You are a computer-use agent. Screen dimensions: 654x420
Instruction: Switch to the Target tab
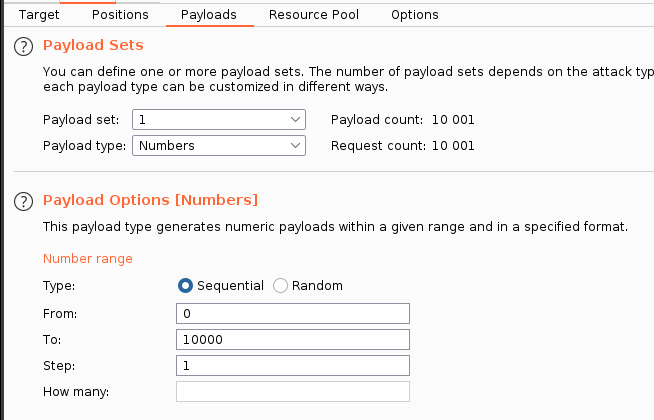click(39, 15)
